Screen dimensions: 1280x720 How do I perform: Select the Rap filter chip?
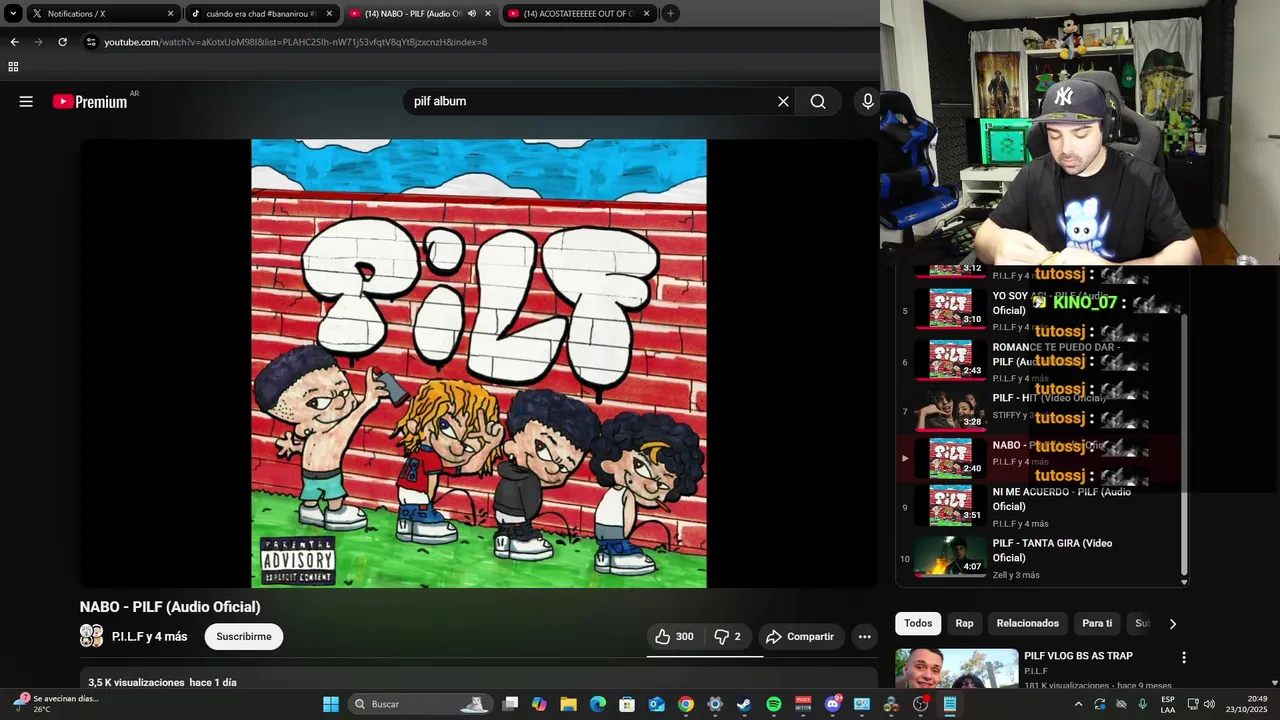point(964,623)
